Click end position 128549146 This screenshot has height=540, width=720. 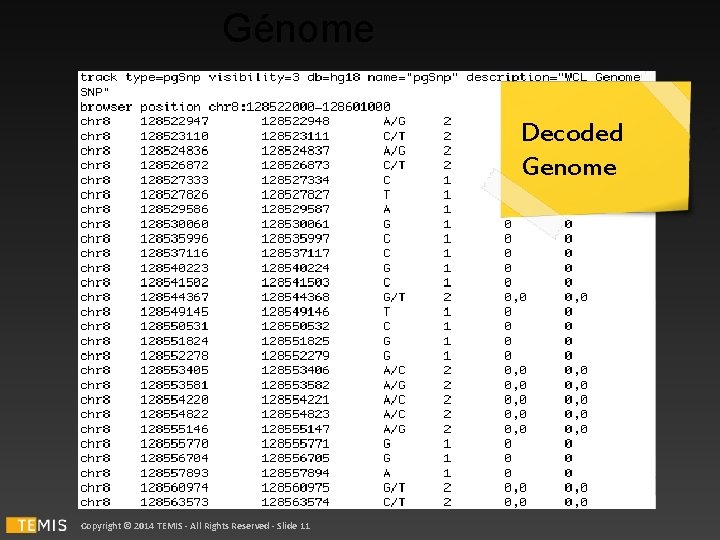[x=295, y=312]
